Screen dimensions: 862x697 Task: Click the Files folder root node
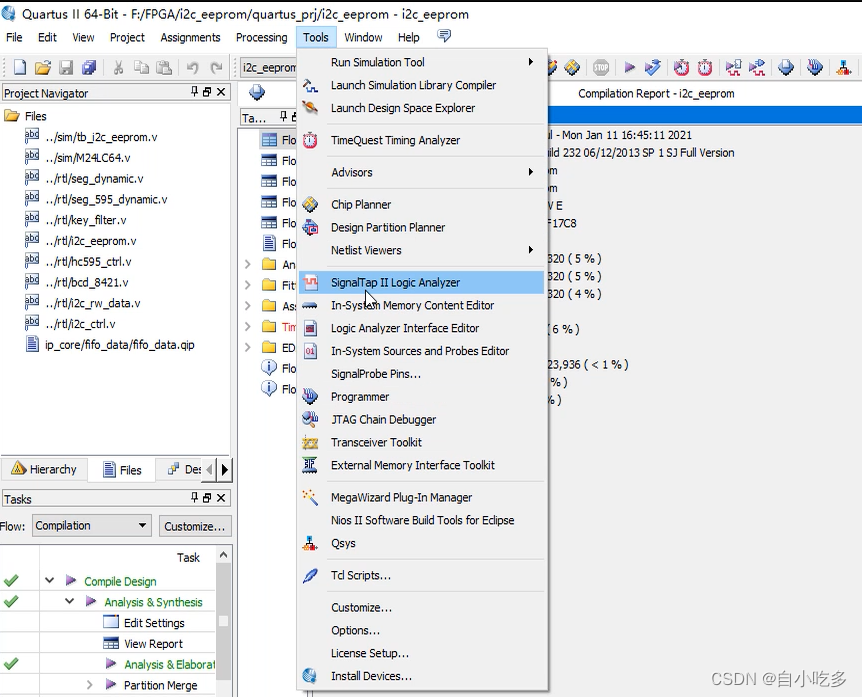point(35,116)
